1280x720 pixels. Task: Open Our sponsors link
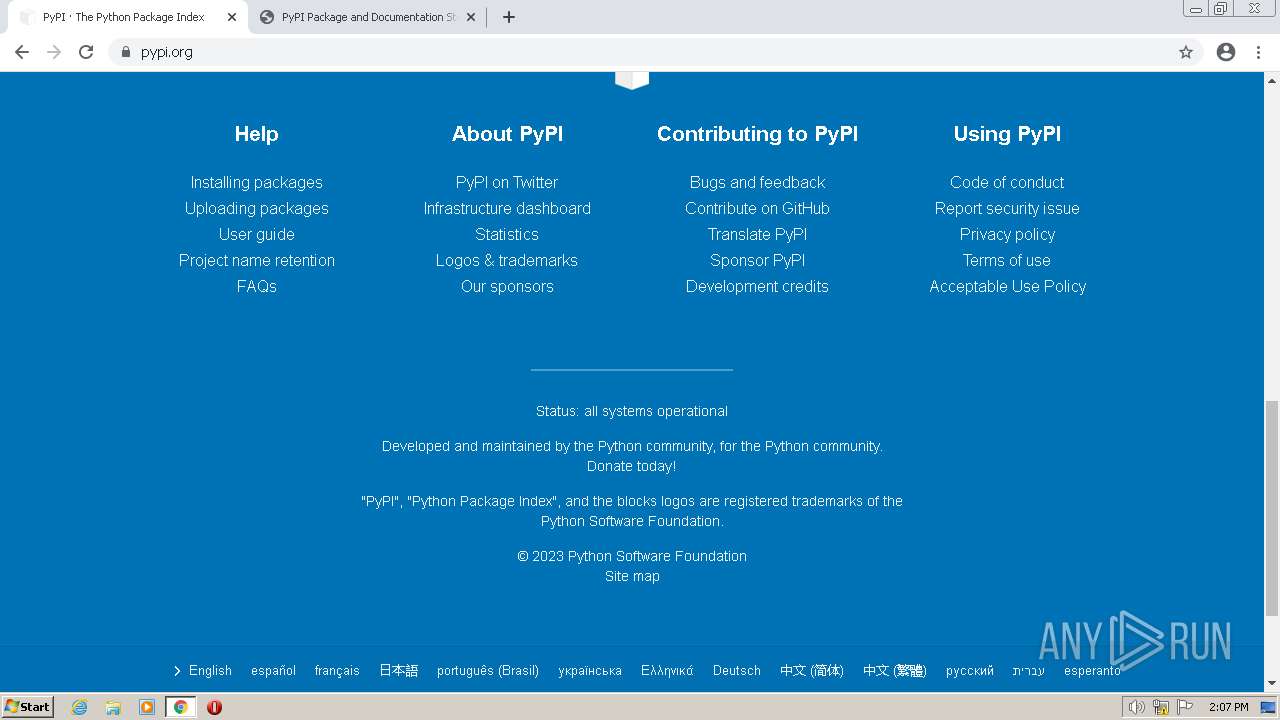point(507,286)
